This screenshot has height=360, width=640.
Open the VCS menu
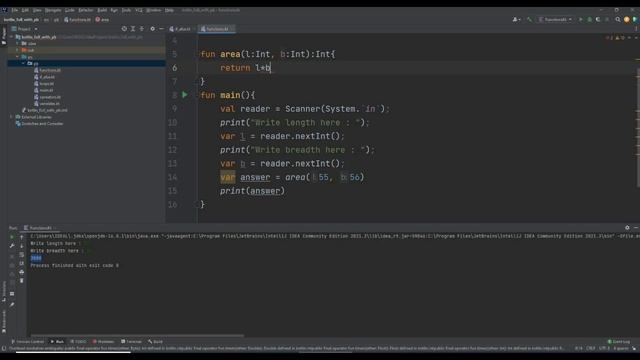click(139, 10)
